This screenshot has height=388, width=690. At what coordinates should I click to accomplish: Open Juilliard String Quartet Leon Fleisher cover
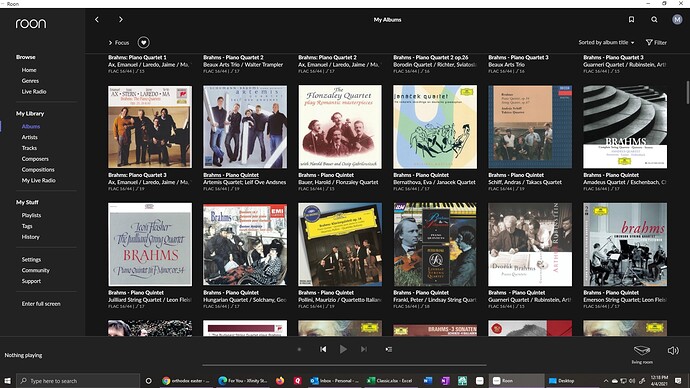point(150,244)
